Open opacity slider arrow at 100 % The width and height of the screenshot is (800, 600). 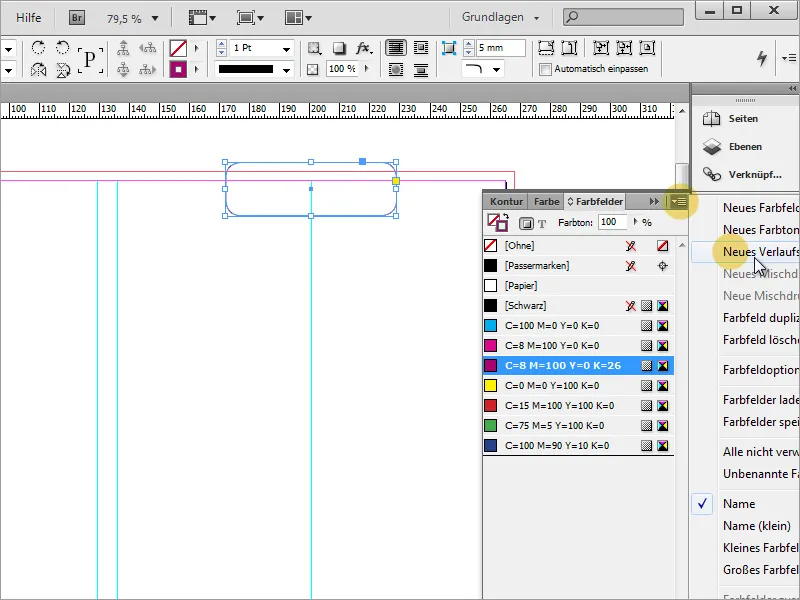tap(367, 68)
